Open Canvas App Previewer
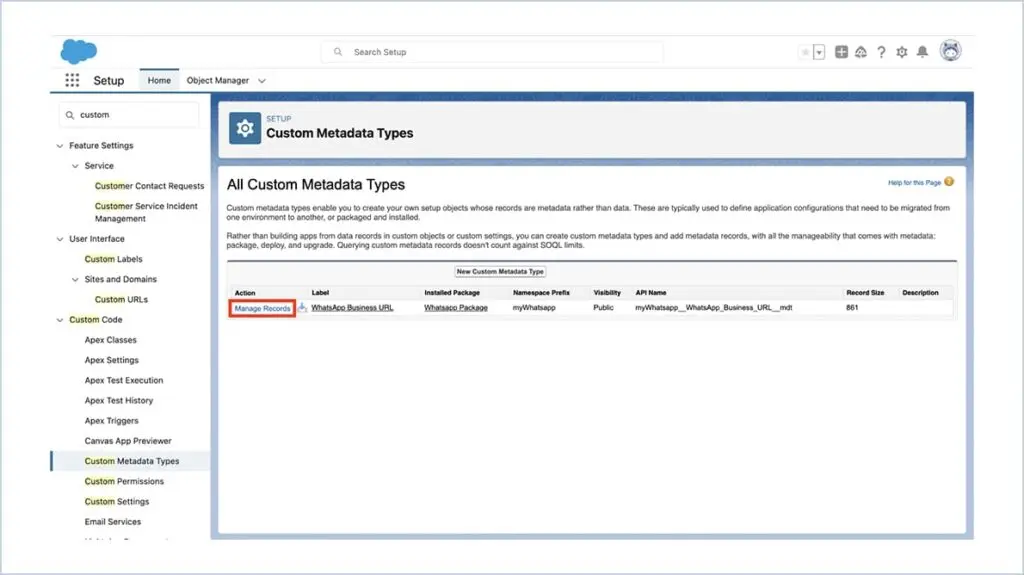 tap(128, 442)
